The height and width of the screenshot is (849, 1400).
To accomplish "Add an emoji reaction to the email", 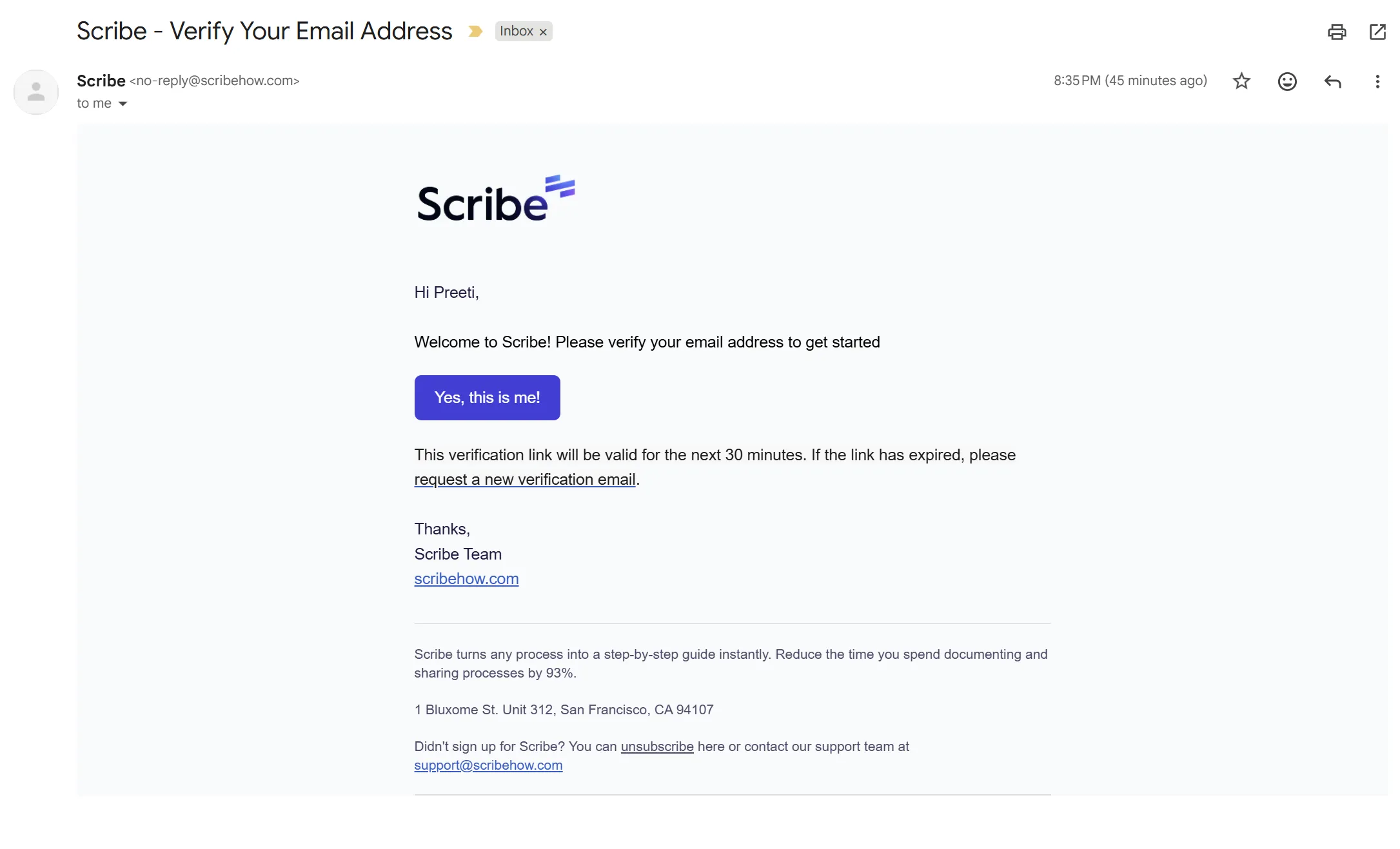I will pyautogui.click(x=1287, y=81).
